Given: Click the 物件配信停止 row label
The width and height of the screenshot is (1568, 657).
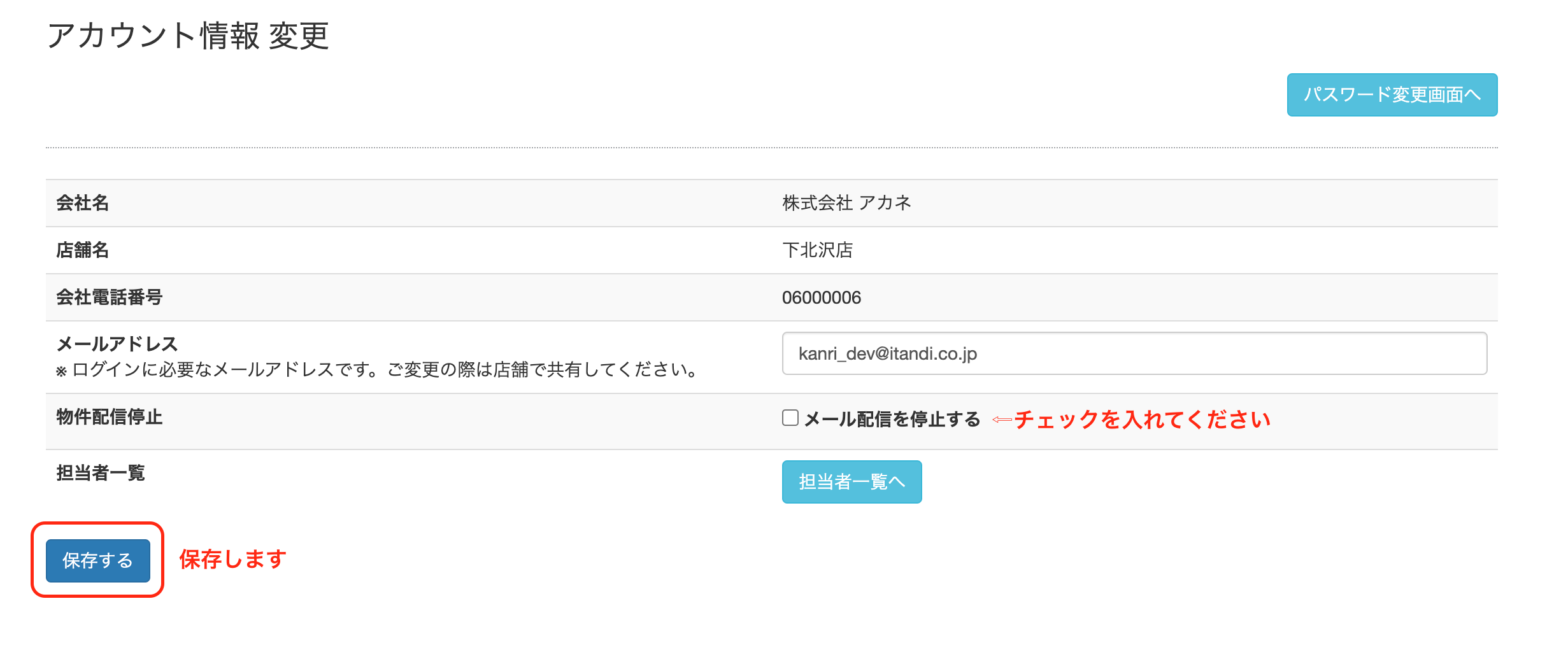Looking at the screenshot, I should click(110, 417).
